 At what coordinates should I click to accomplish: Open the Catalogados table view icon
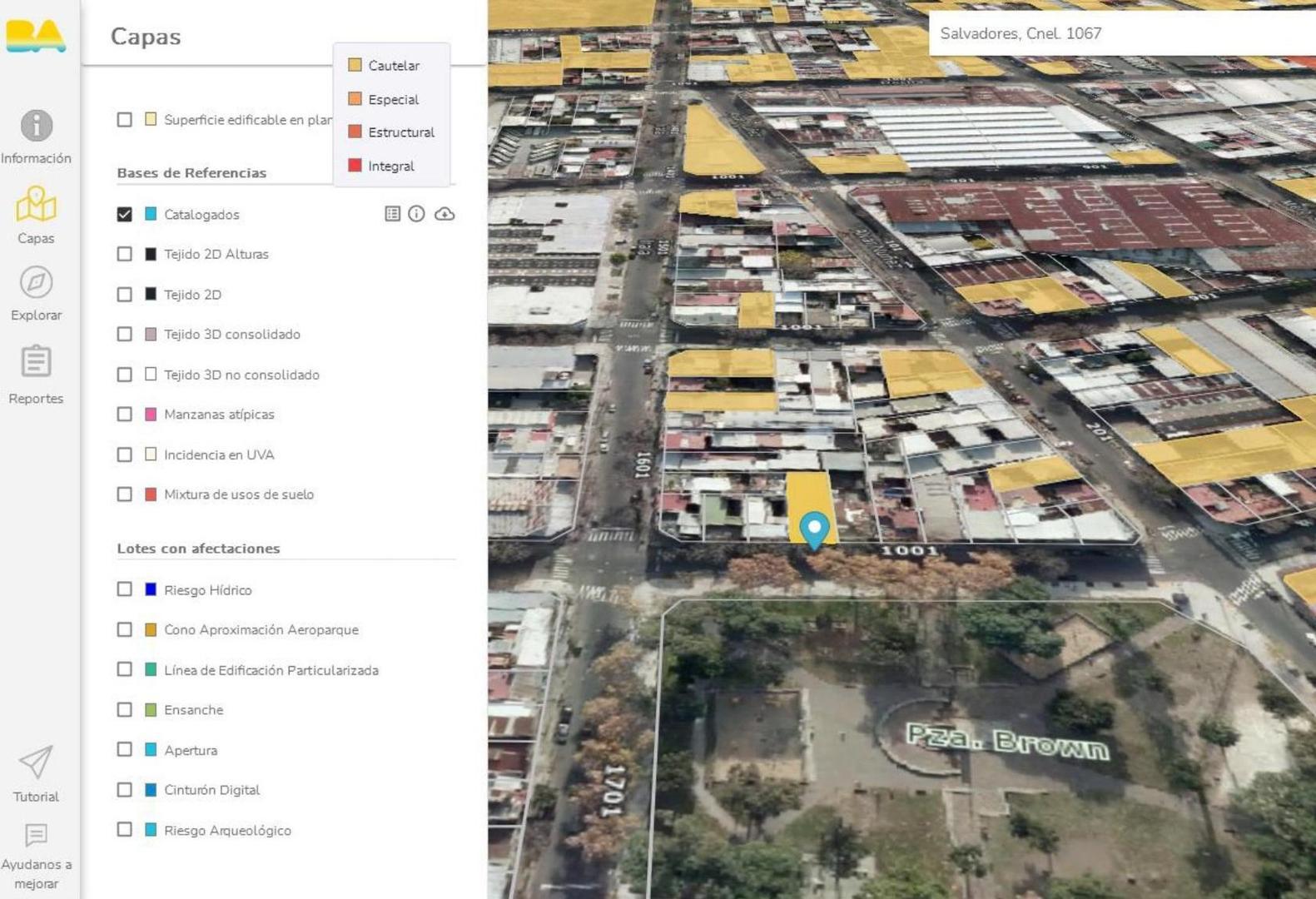[392, 214]
